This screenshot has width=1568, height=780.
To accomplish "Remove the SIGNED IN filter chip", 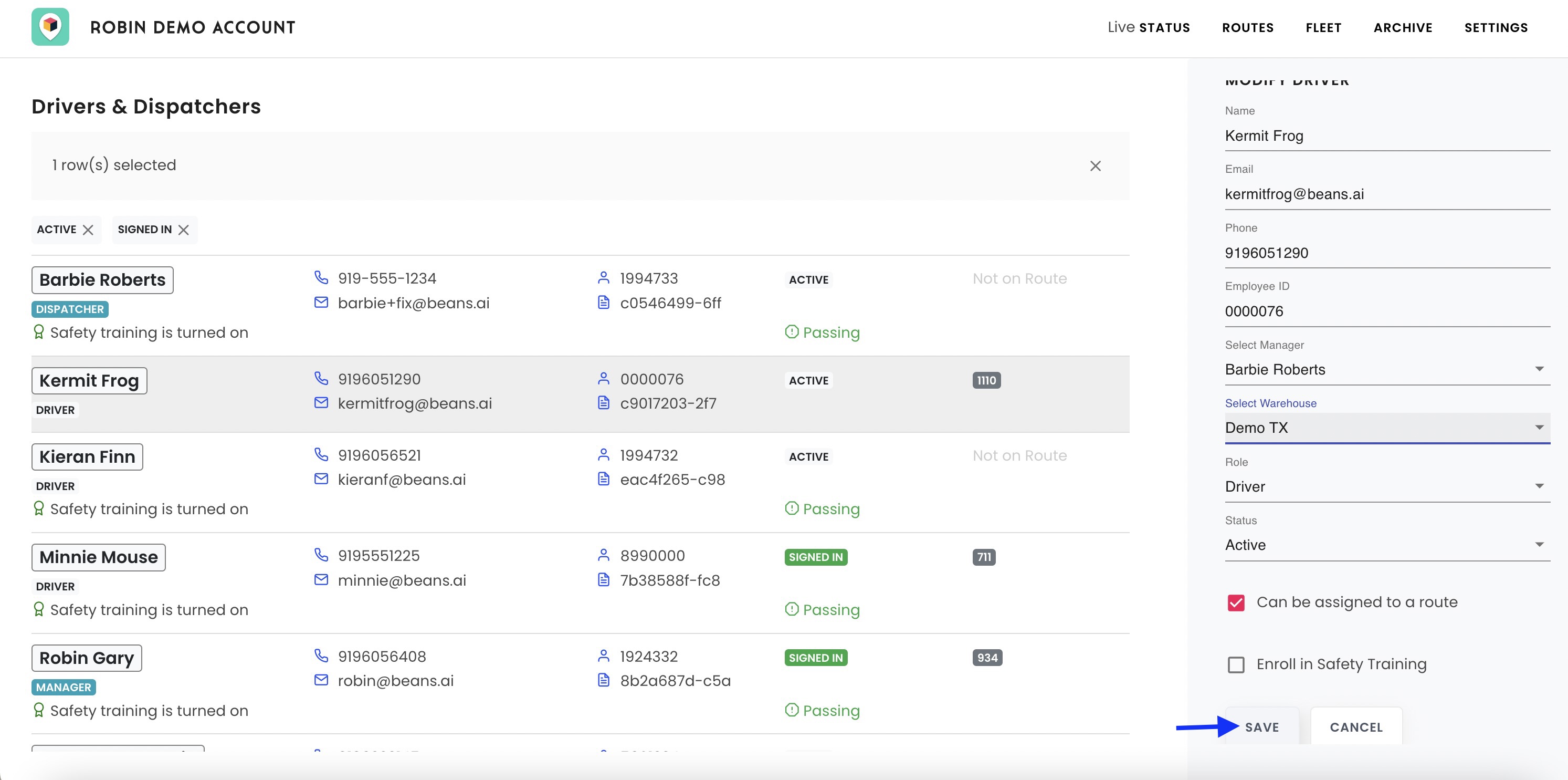I will pos(184,230).
